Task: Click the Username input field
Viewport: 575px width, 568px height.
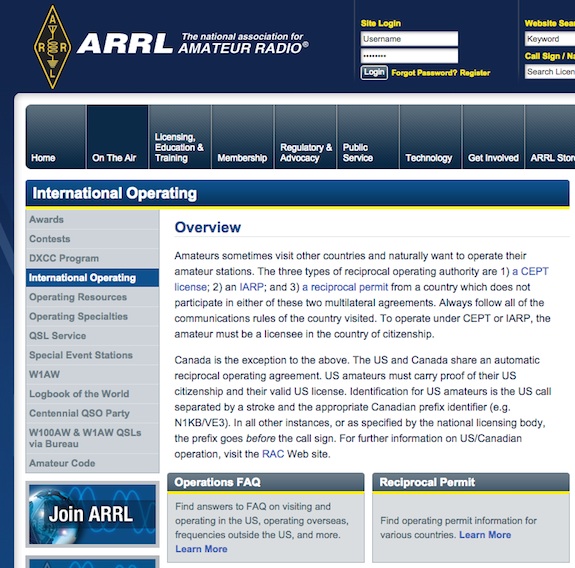Action: point(409,39)
